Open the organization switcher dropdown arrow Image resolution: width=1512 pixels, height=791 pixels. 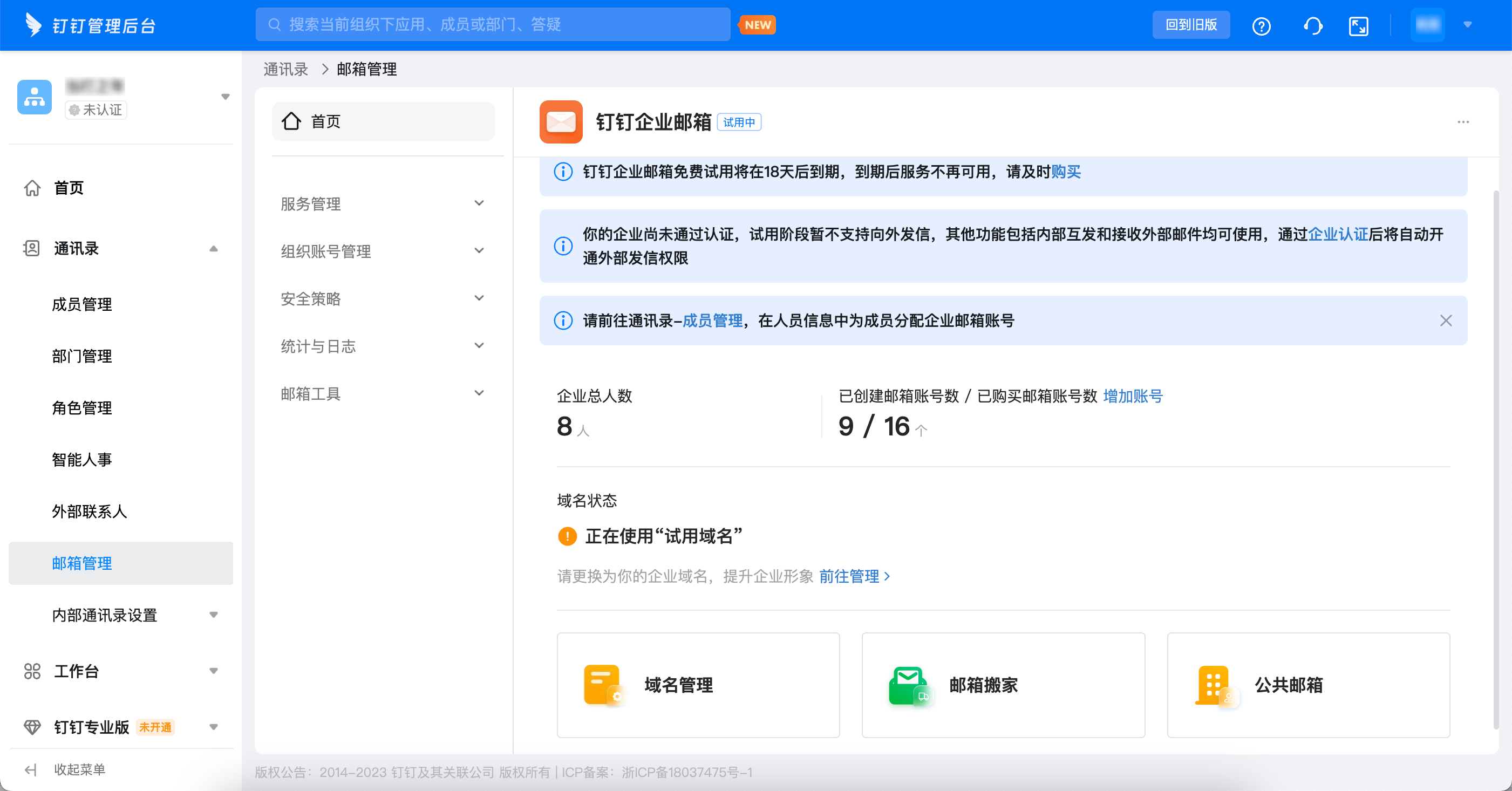point(226,97)
